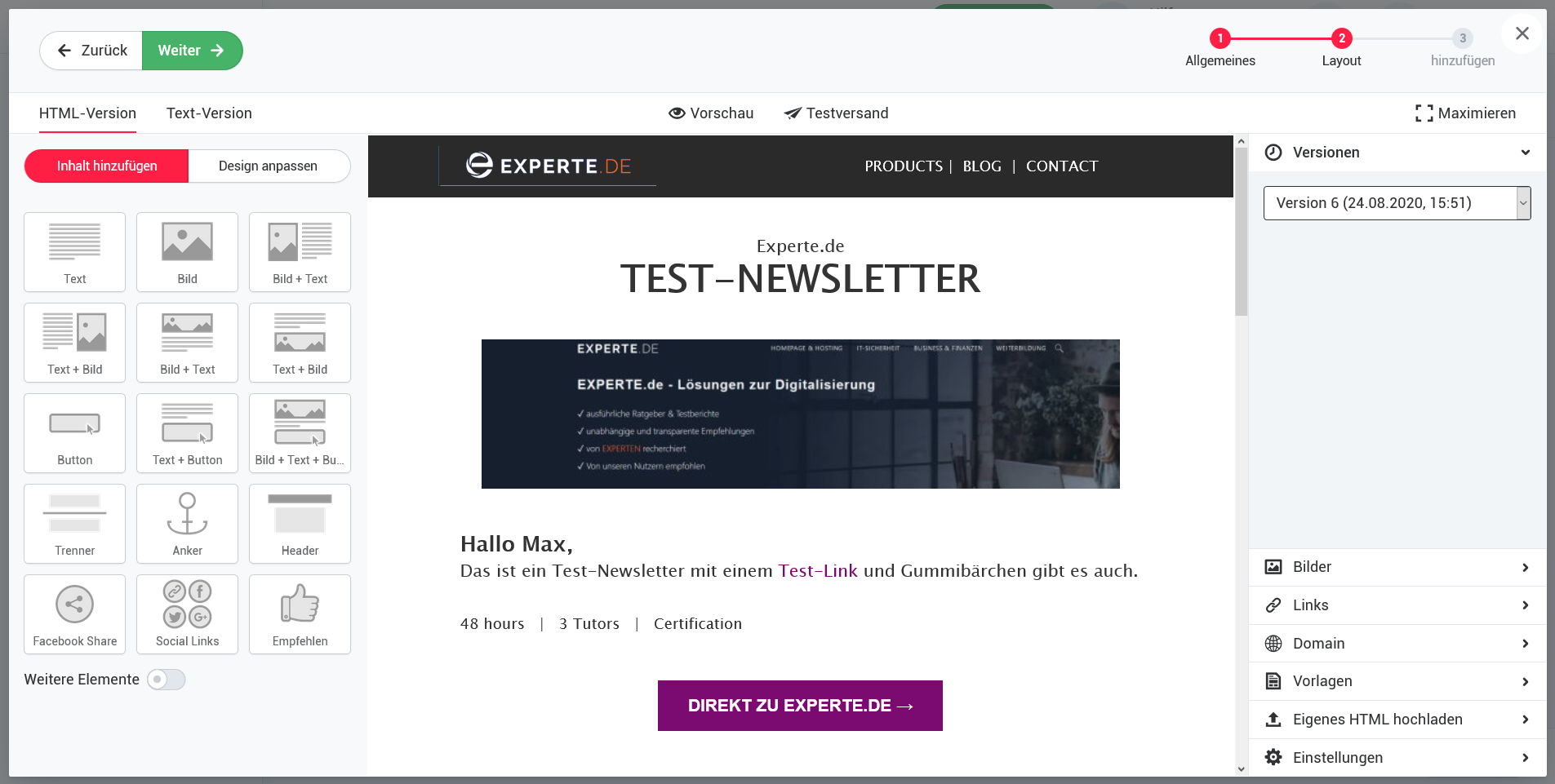1555x784 pixels.
Task: Go back with the Zurück button
Action: [x=91, y=51]
